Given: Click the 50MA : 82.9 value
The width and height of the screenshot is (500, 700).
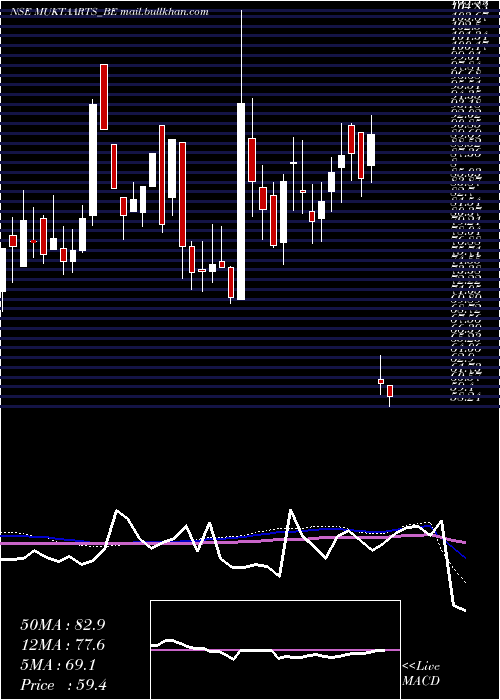Looking at the screenshot, I should pyautogui.click(x=62, y=625).
